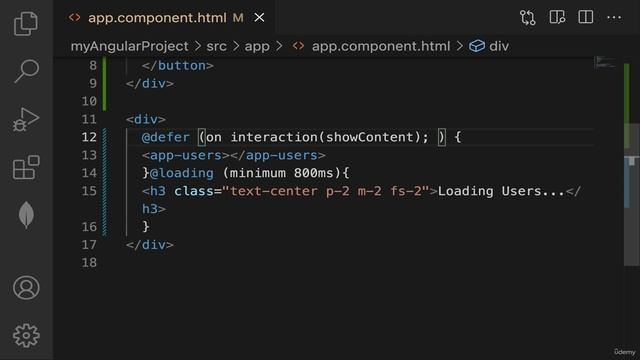
Task: Open Run and Debug view
Action: 26,119
